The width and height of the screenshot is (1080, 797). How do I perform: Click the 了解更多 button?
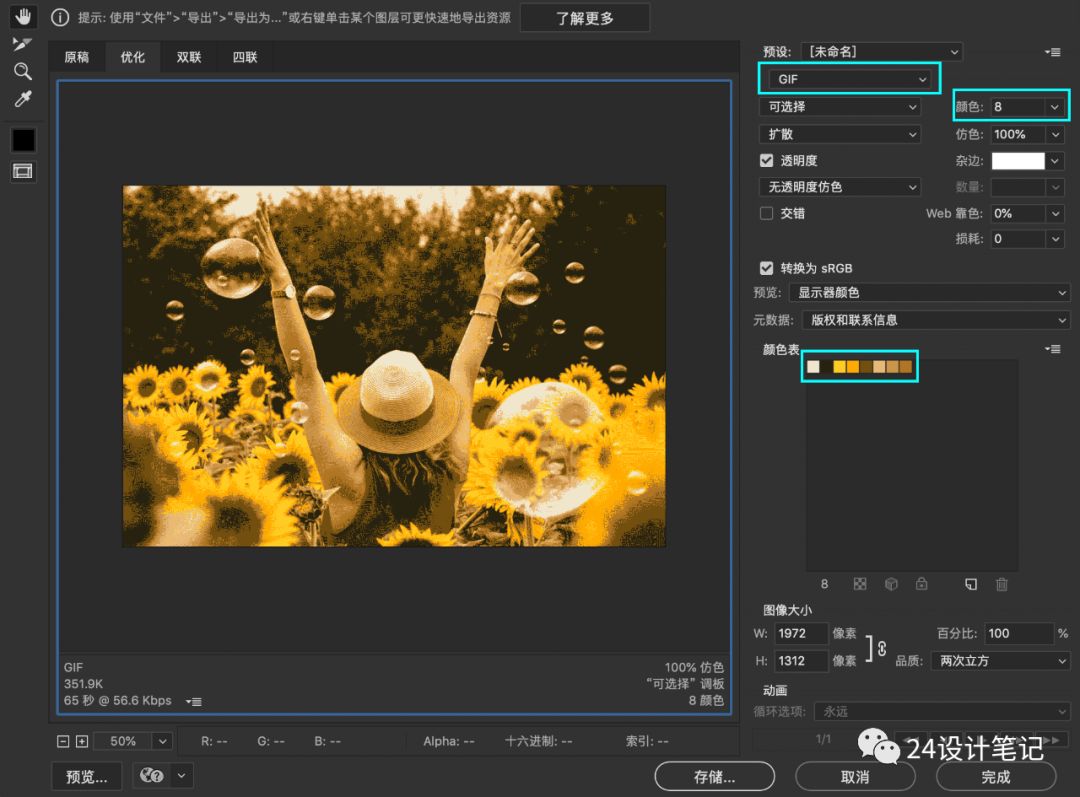click(x=585, y=18)
